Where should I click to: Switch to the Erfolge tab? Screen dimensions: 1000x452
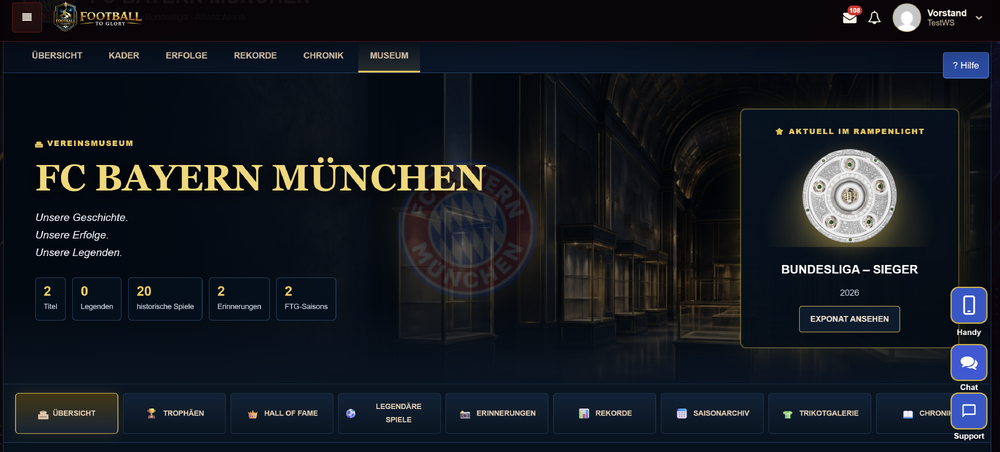[186, 56]
